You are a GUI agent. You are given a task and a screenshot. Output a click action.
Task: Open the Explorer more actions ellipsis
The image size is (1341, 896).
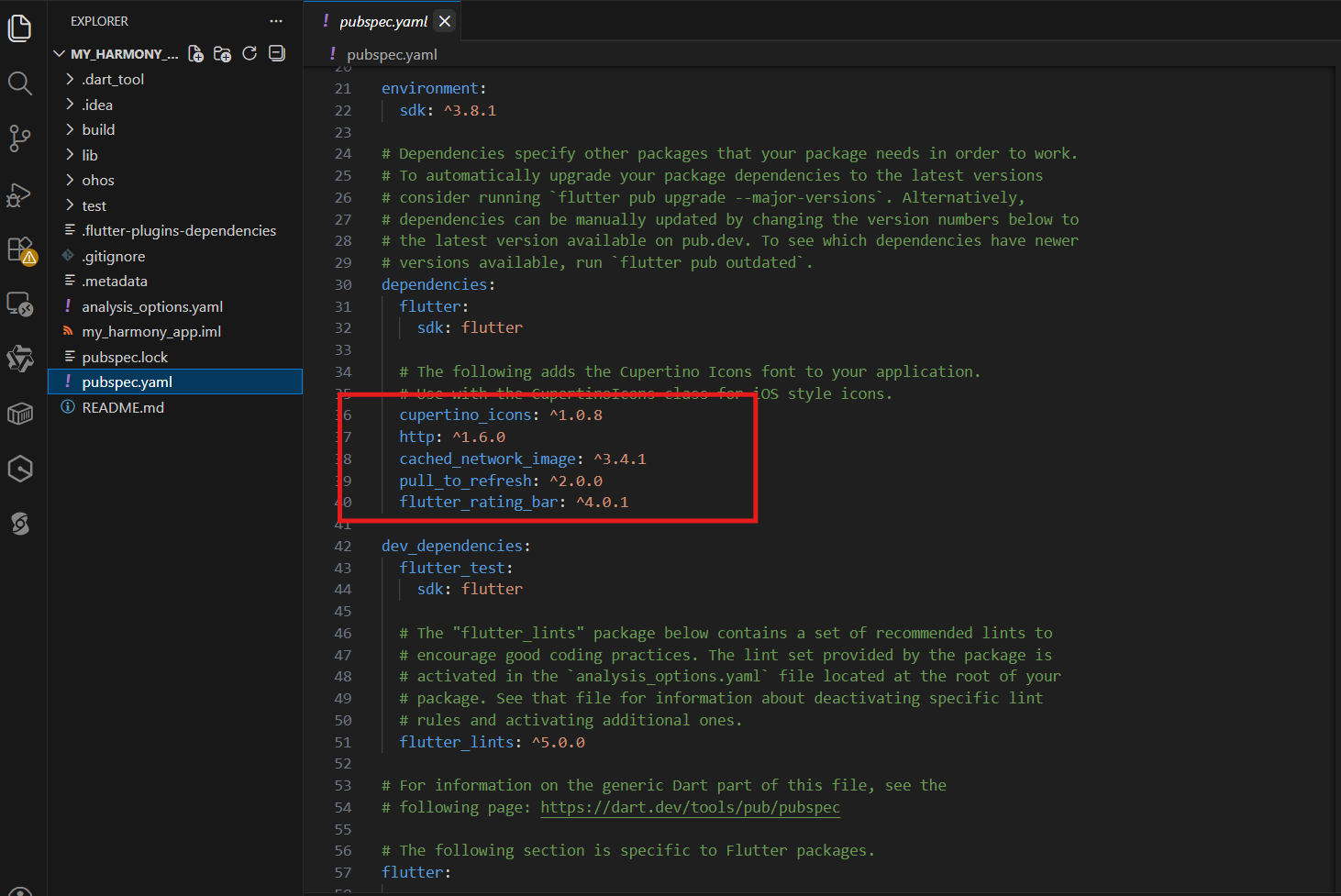[x=276, y=21]
